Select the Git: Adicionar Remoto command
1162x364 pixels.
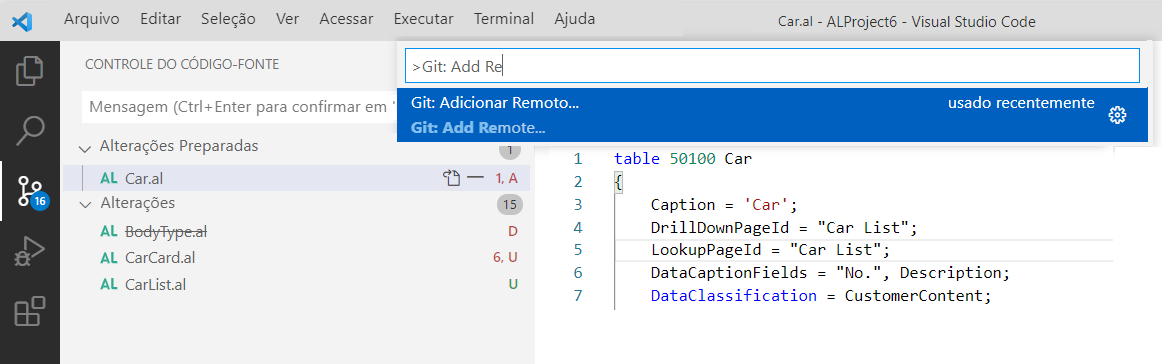point(772,115)
